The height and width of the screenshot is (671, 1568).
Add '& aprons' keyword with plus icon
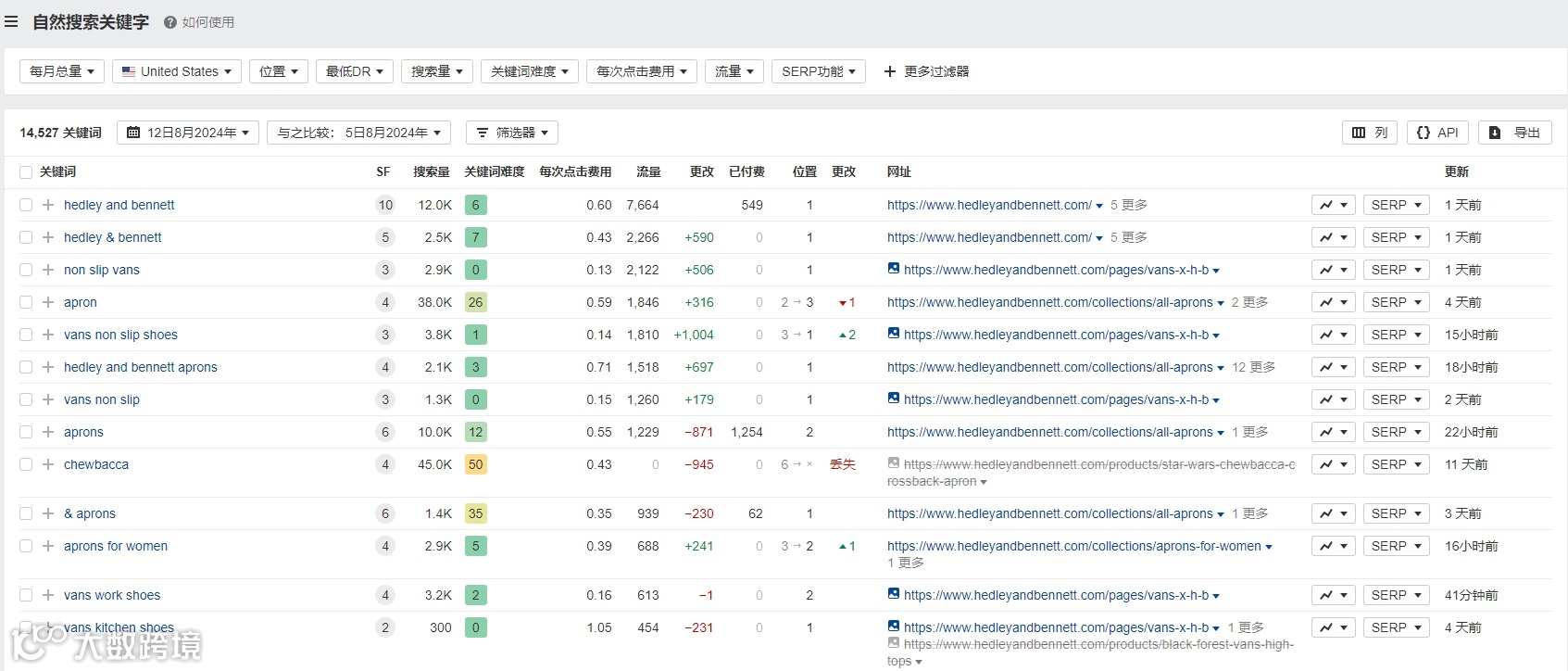tap(48, 513)
